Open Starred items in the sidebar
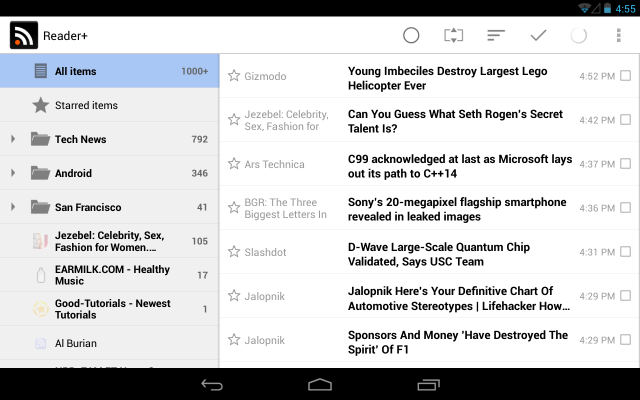This screenshot has width=640, height=400. click(x=109, y=105)
